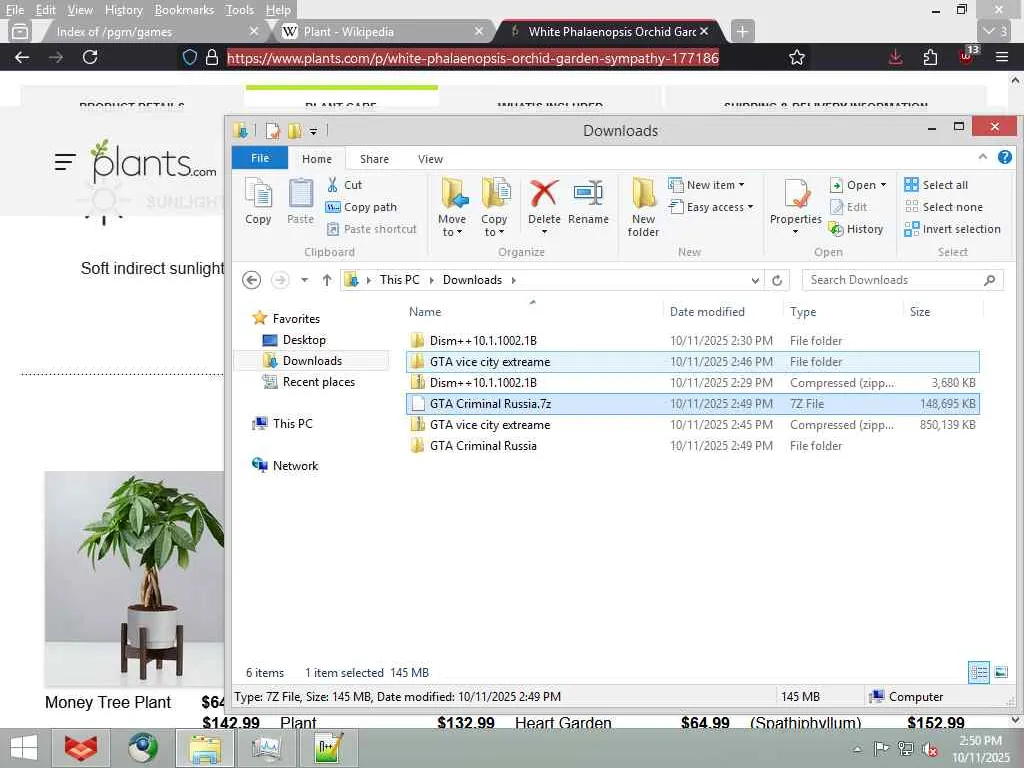The height and width of the screenshot is (768, 1024).
Task: Click Select all in the ribbon
Action: (x=936, y=185)
